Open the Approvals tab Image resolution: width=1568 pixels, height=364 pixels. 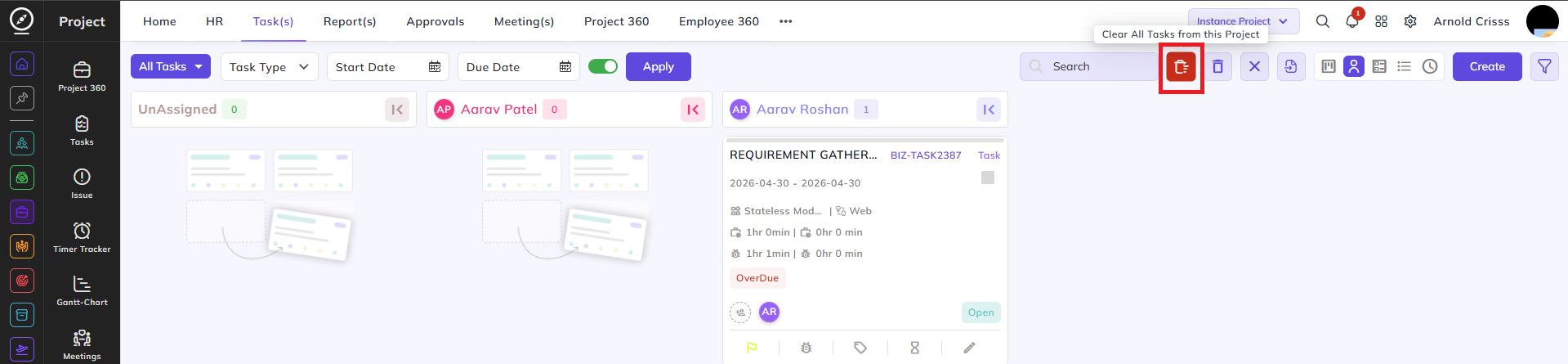point(436,21)
